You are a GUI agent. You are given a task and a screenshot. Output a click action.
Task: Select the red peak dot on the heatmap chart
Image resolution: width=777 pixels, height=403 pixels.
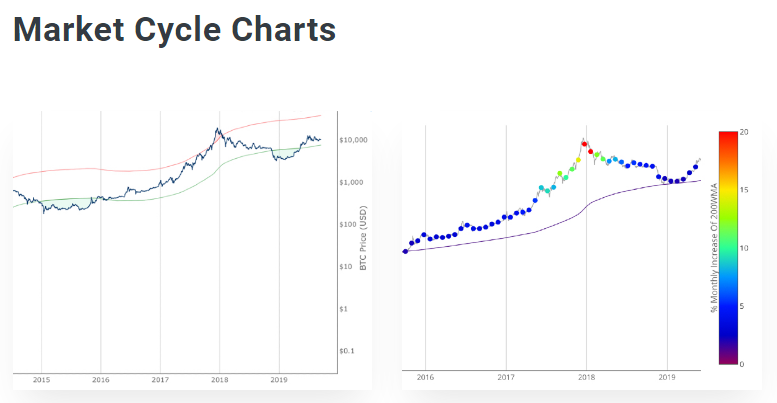tap(583, 142)
